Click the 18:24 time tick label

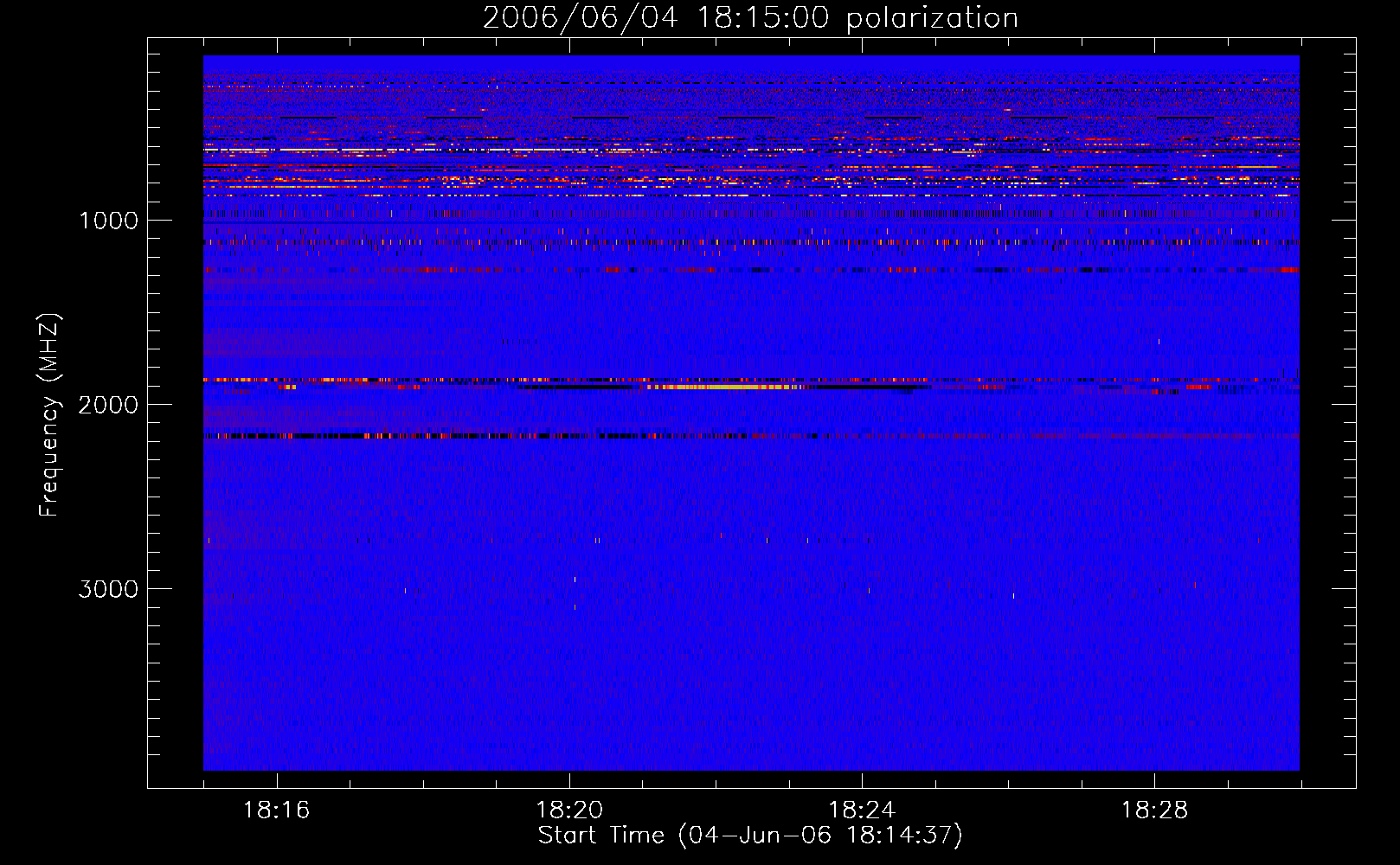coord(862,811)
